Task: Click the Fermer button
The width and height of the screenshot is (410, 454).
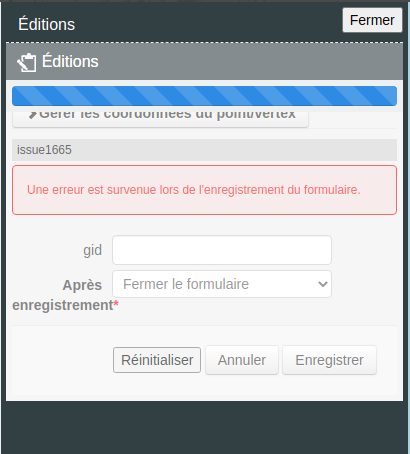Action: click(x=372, y=20)
